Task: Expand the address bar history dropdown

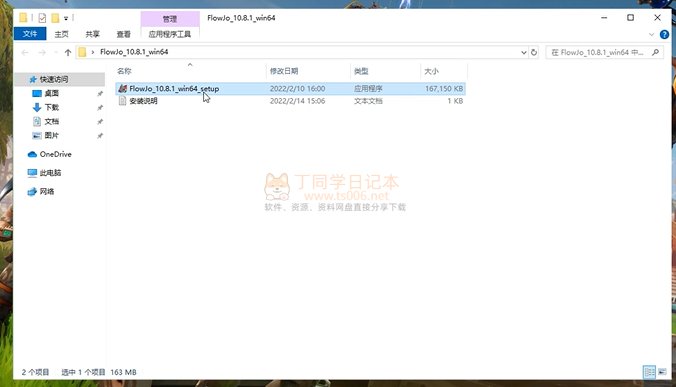Action: coord(523,53)
